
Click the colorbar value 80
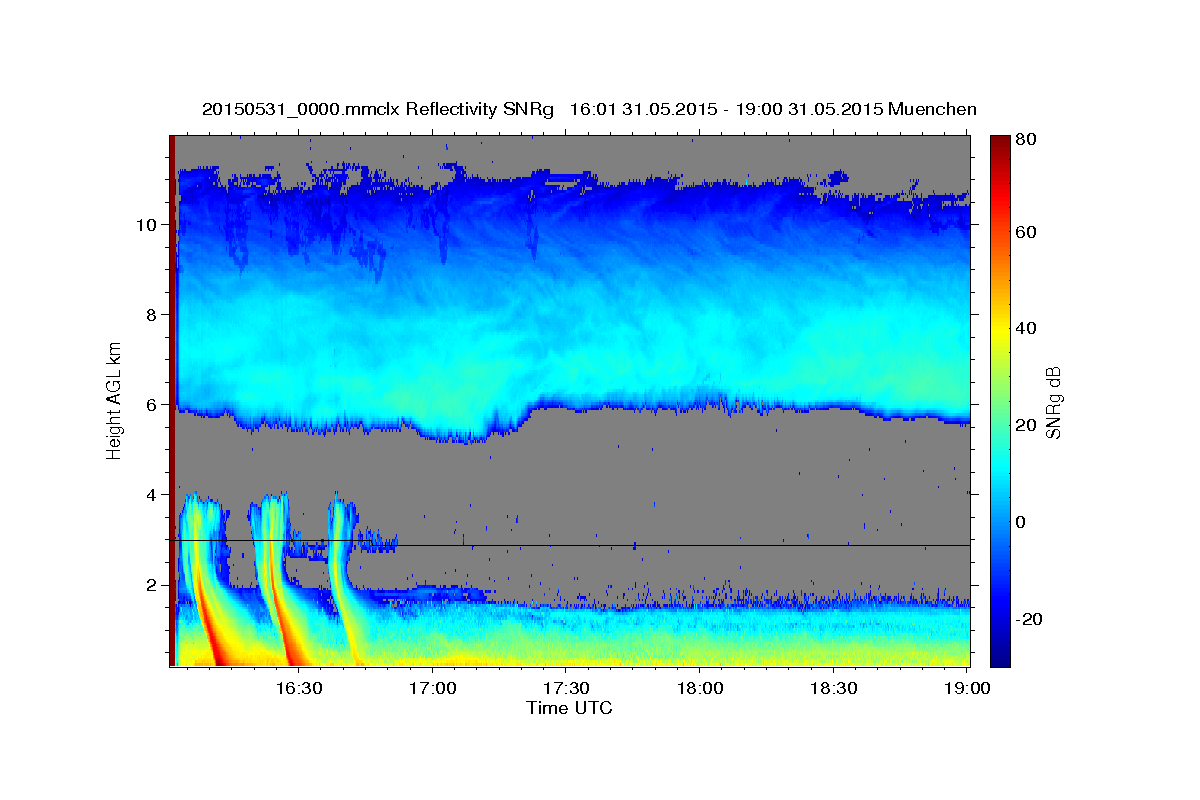[x=1025, y=140]
